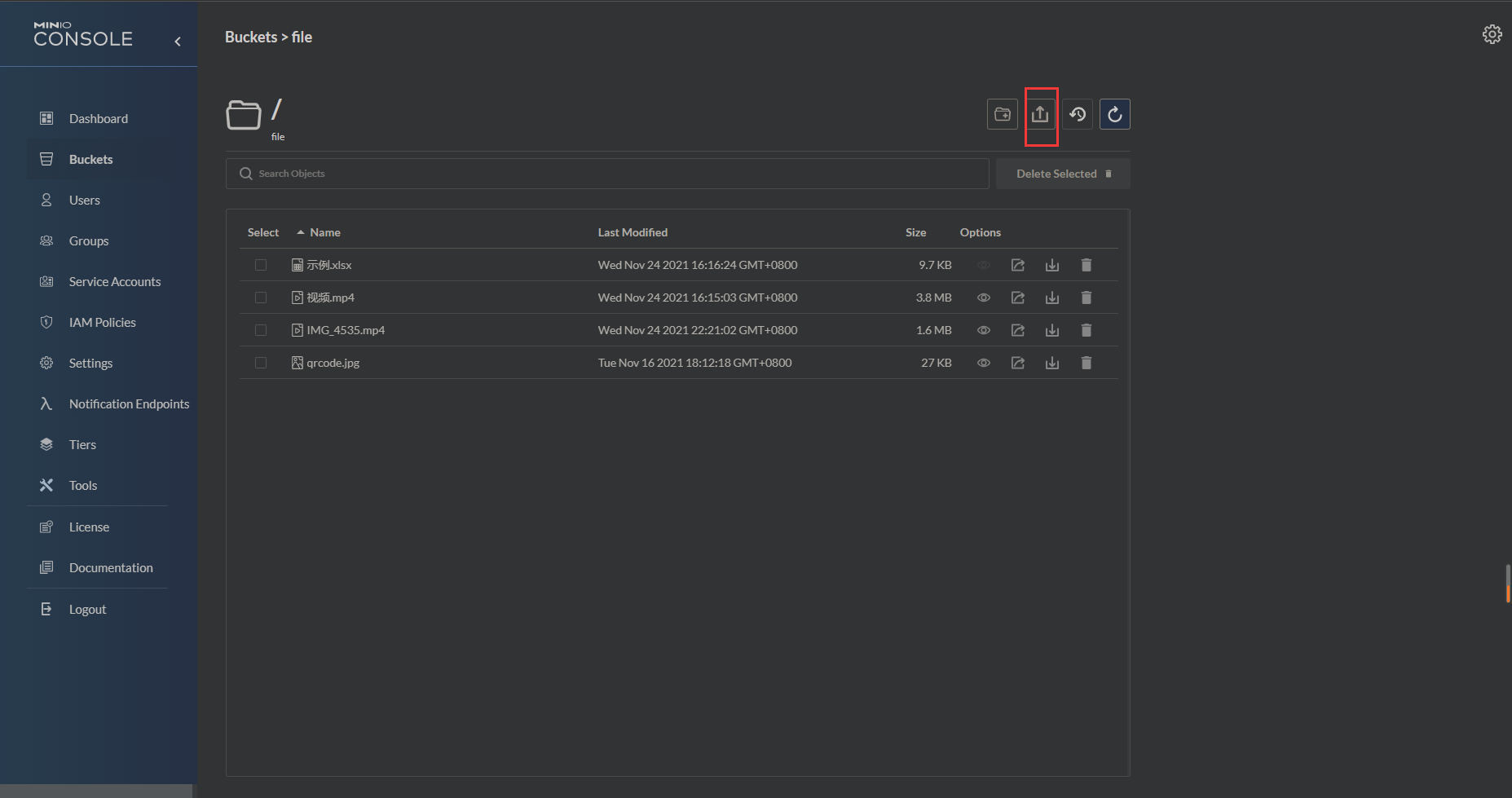
Task: Click the rewind history icon
Action: (x=1078, y=115)
